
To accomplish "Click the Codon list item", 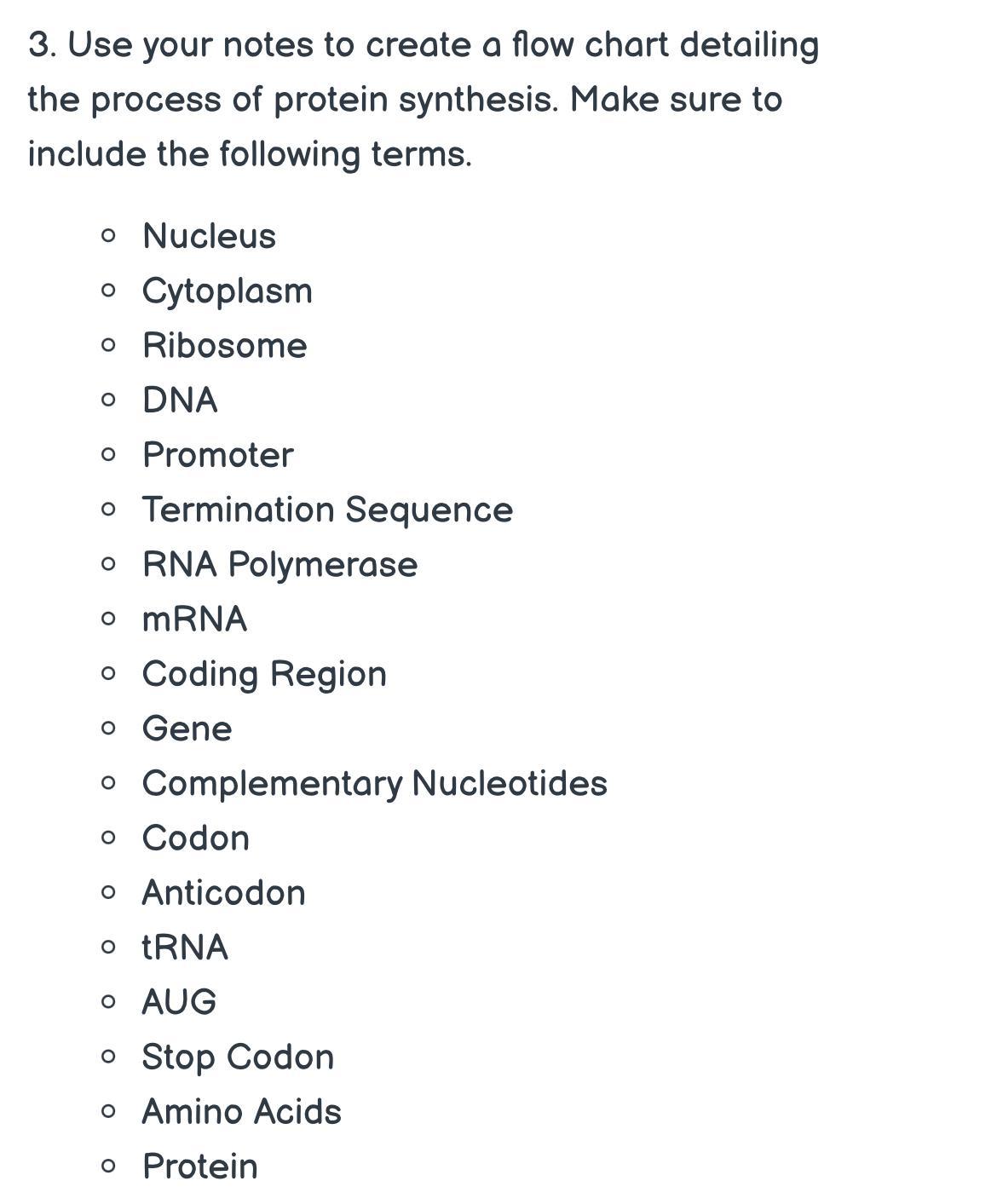I will click(195, 838).
